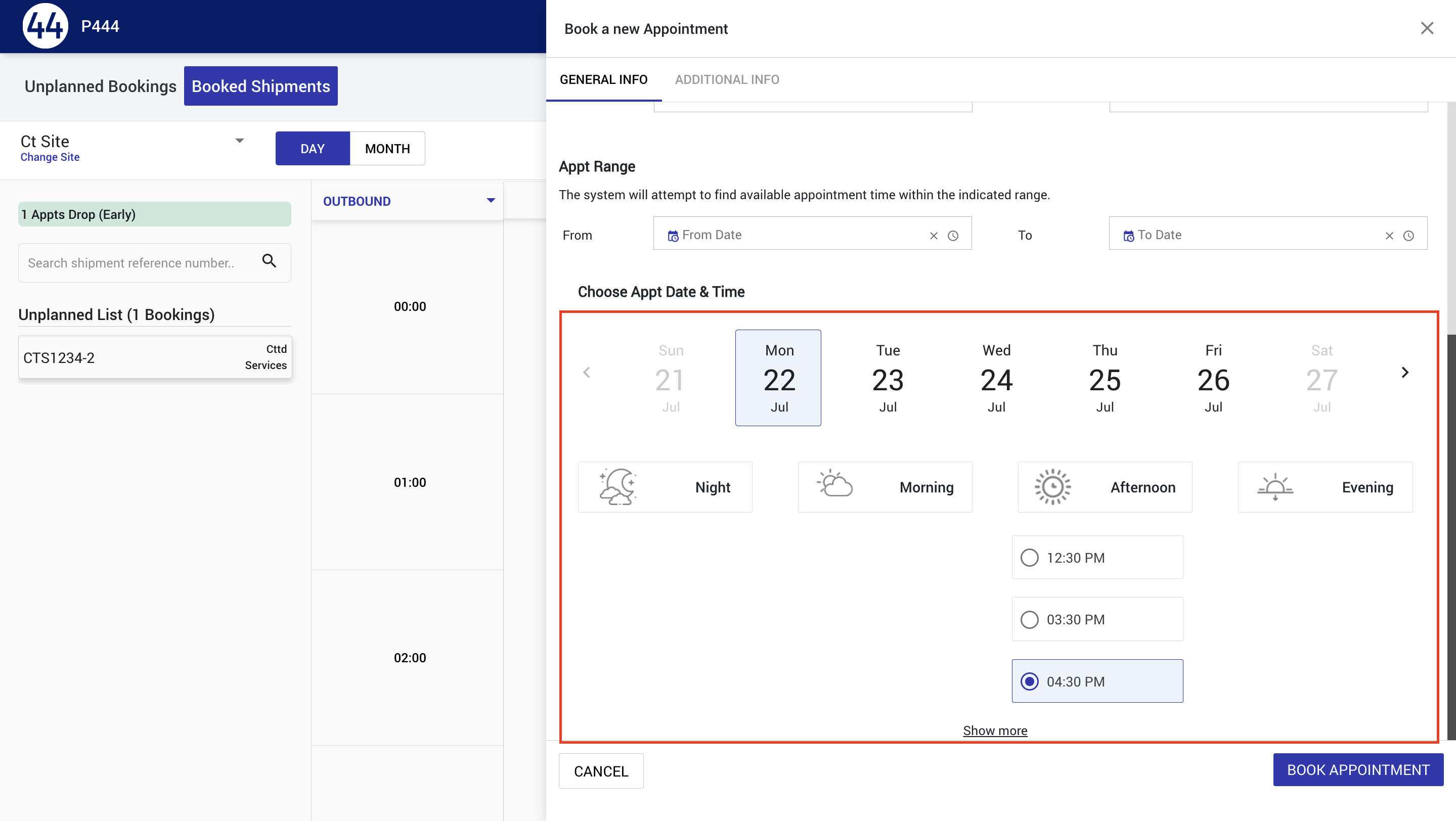
Task: Close the Book a new Appointment panel
Action: tap(1427, 28)
